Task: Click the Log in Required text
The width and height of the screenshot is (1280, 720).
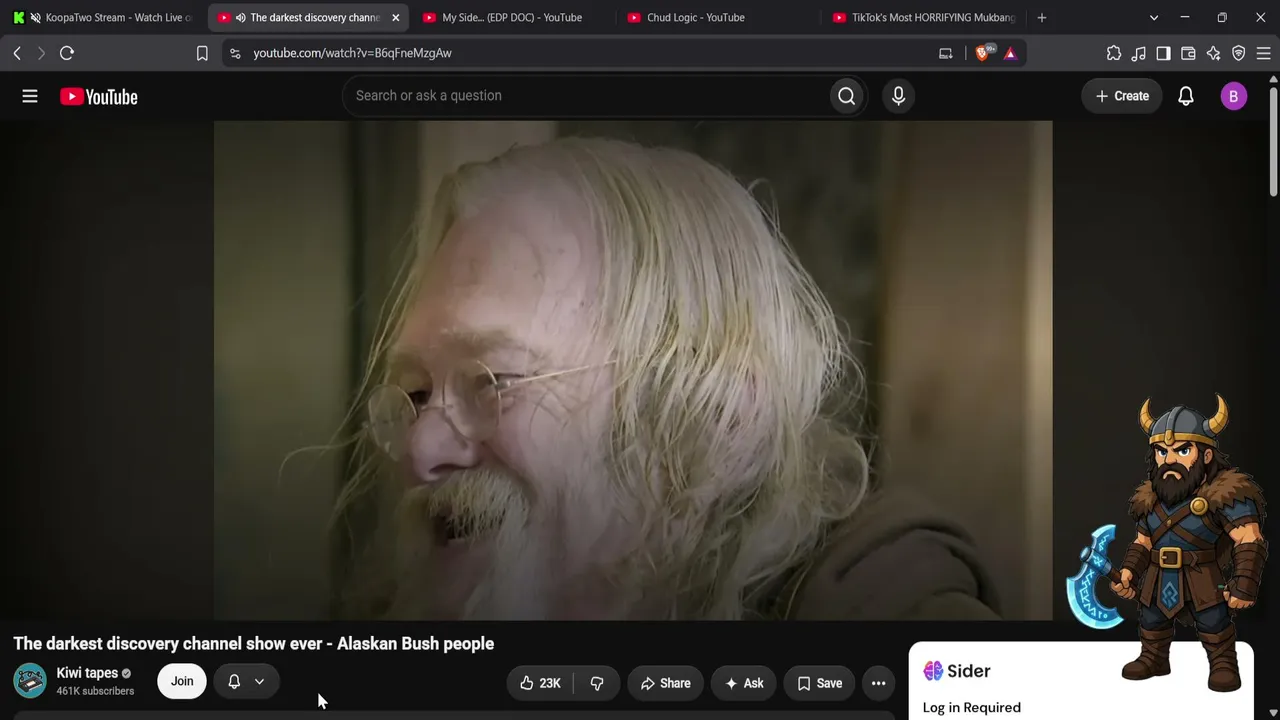Action: point(972,707)
